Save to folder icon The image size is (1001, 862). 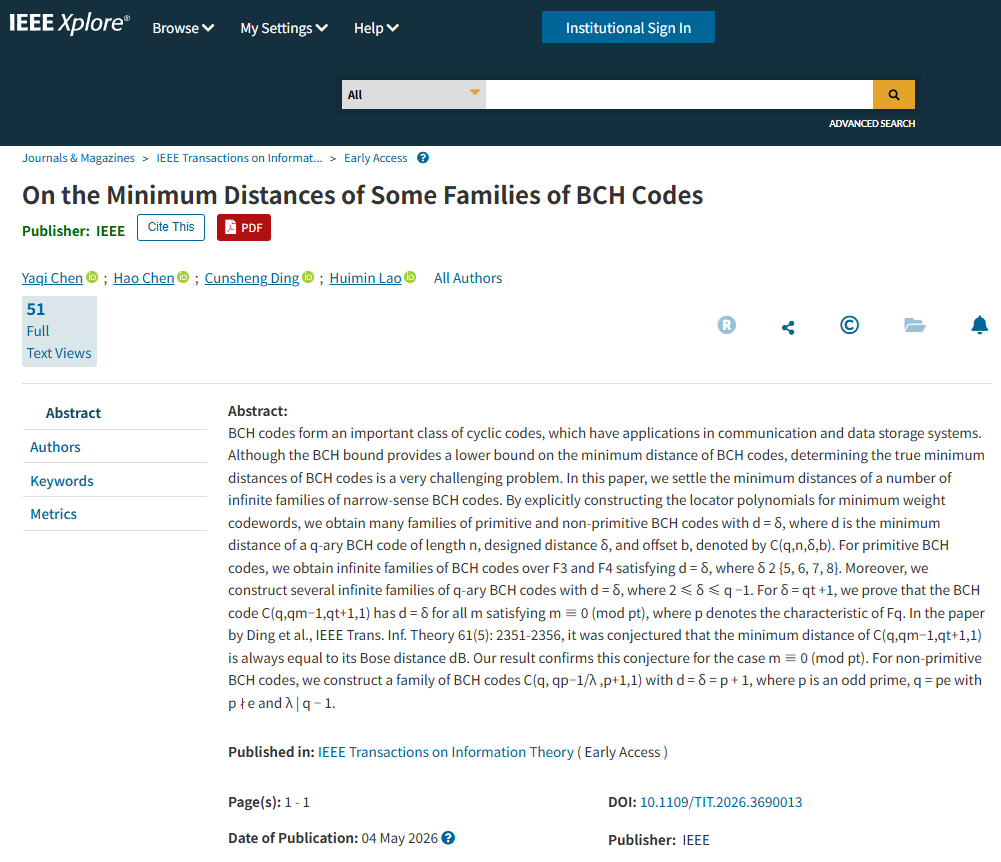pos(914,325)
